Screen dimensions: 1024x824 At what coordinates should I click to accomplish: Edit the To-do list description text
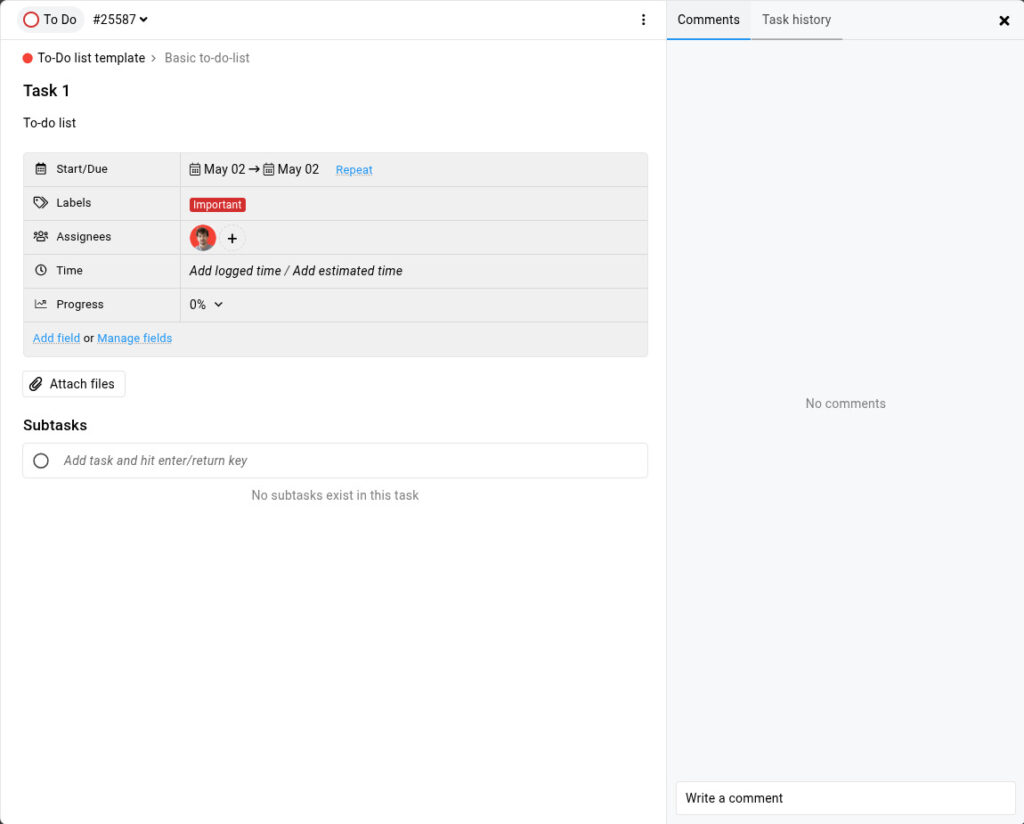click(x=50, y=123)
